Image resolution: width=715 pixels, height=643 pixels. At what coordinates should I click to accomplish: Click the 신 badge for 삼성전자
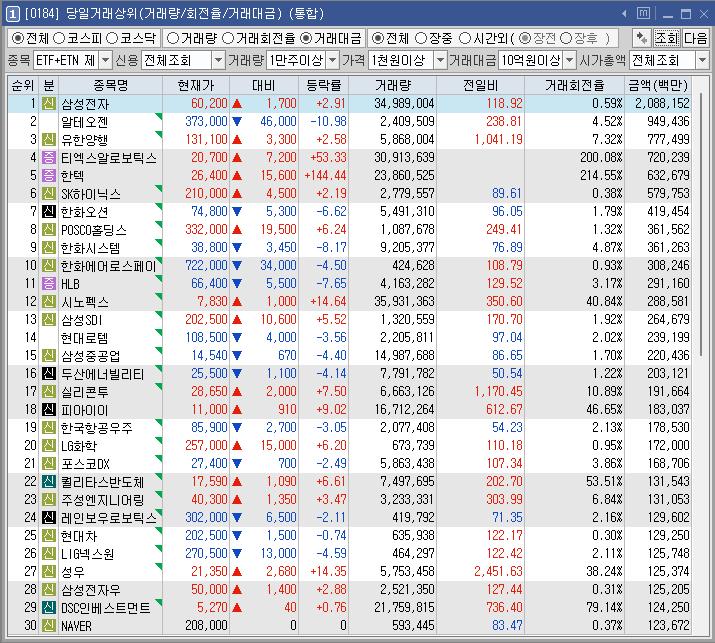[49, 104]
